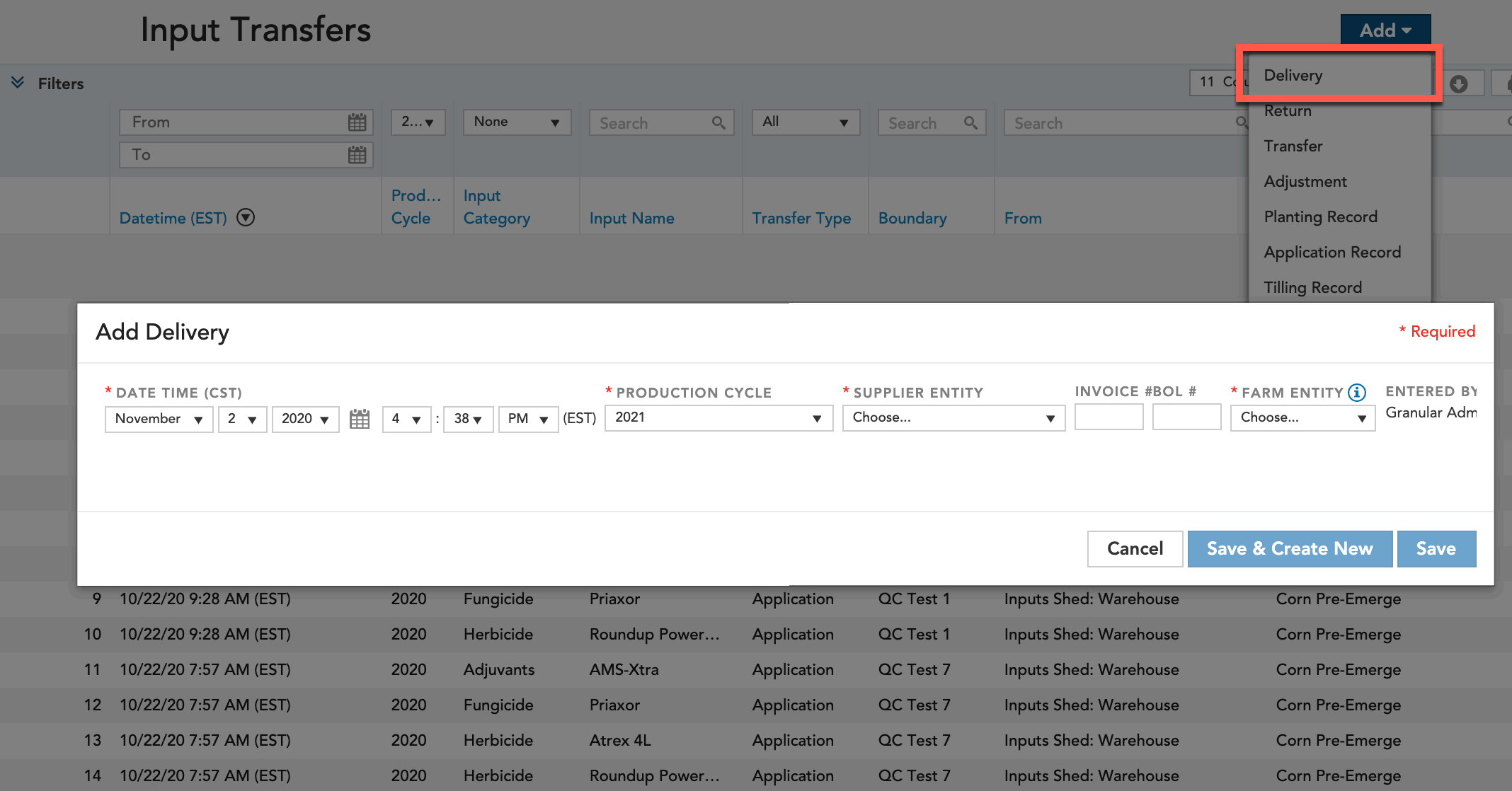This screenshot has height=791, width=1512.
Task: Select Planting Record from the Add menu
Action: point(1339,216)
